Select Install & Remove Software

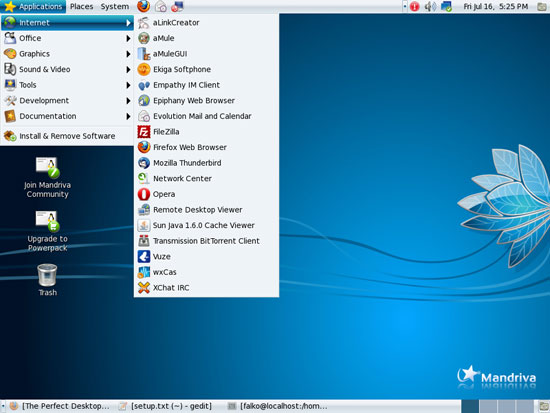pos(67,136)
